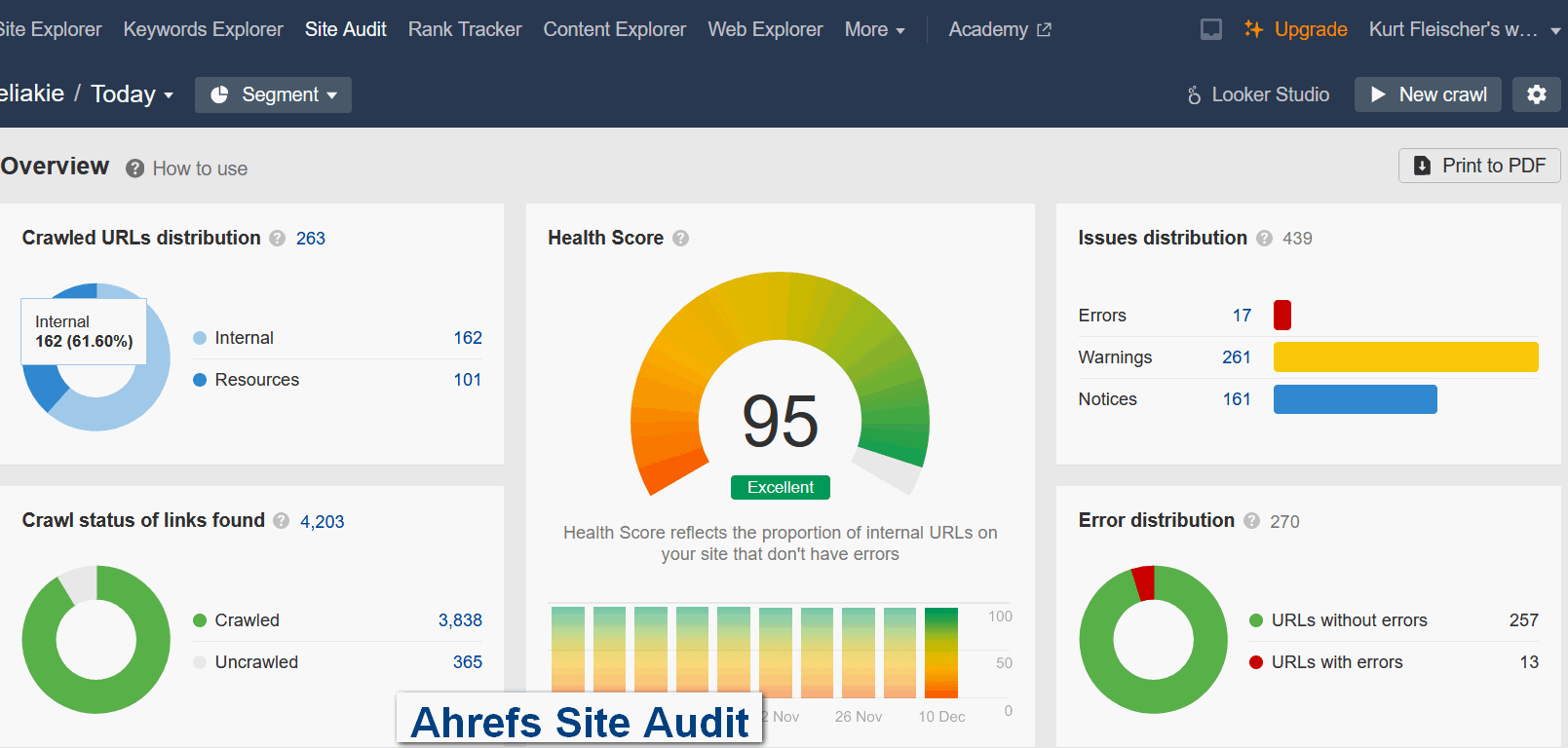Screen dimensions: 1568x748
Task: Navigate to Web Explorer
Action: point(765,29)
